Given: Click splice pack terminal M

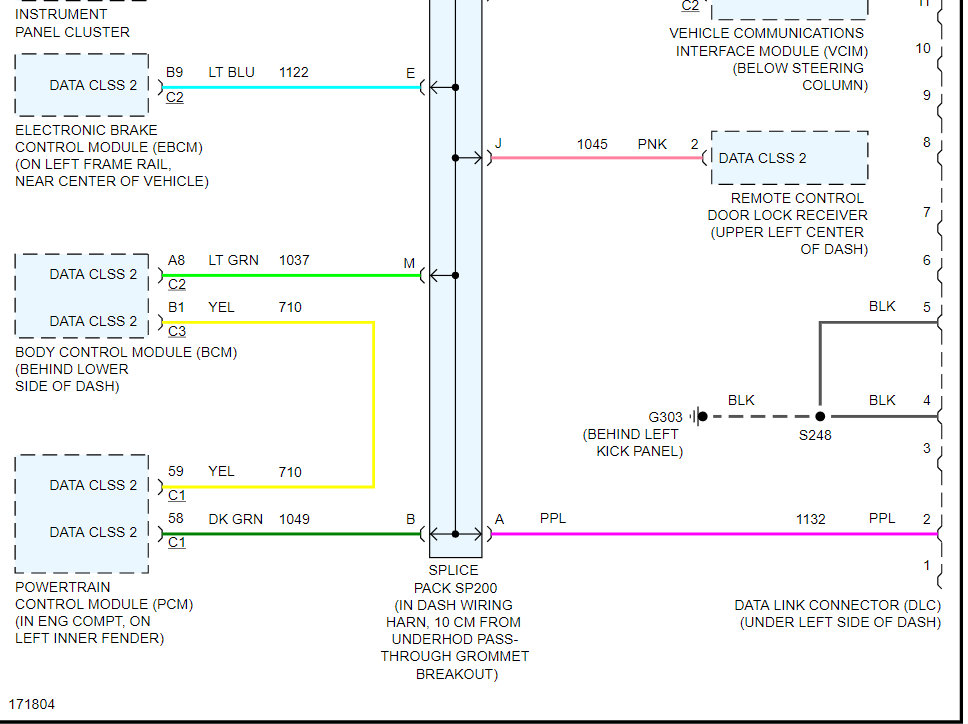Looking at the screenshot, I should click(x=409, y=264).
